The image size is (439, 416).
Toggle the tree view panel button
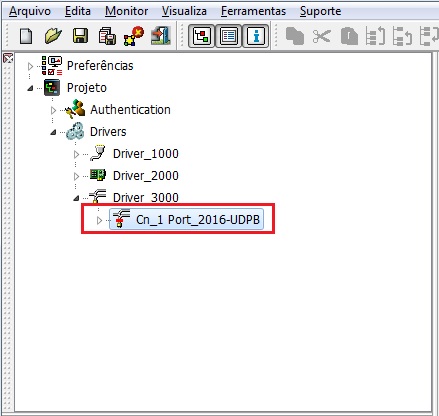click(x=202, y=36)
